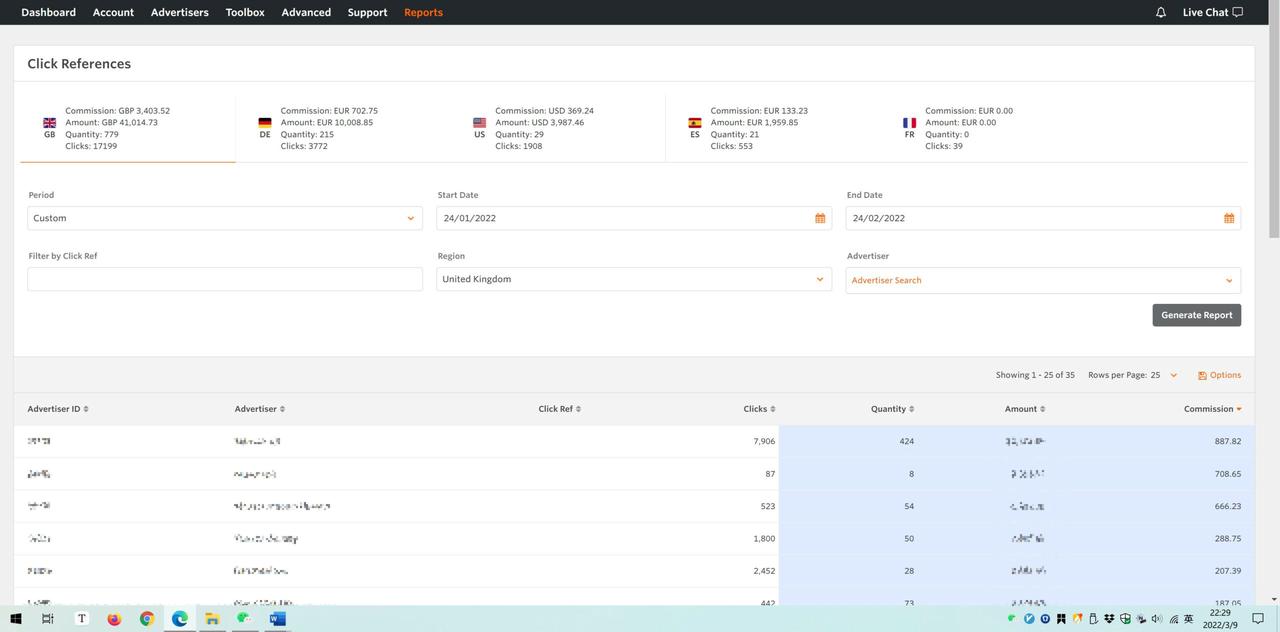Click the 2,452 clicks cell
The width and height of the screenshot is (1280, 632).
(x=764, y=571)
